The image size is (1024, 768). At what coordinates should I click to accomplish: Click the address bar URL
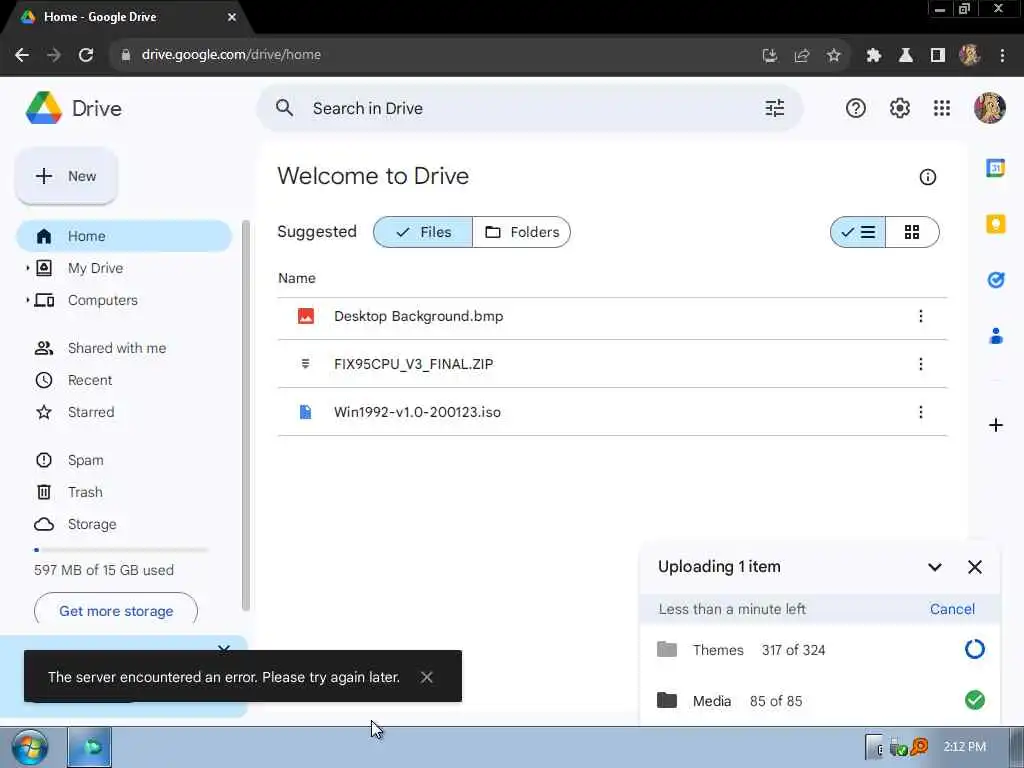pyautogui.click(x=231, y=55)
